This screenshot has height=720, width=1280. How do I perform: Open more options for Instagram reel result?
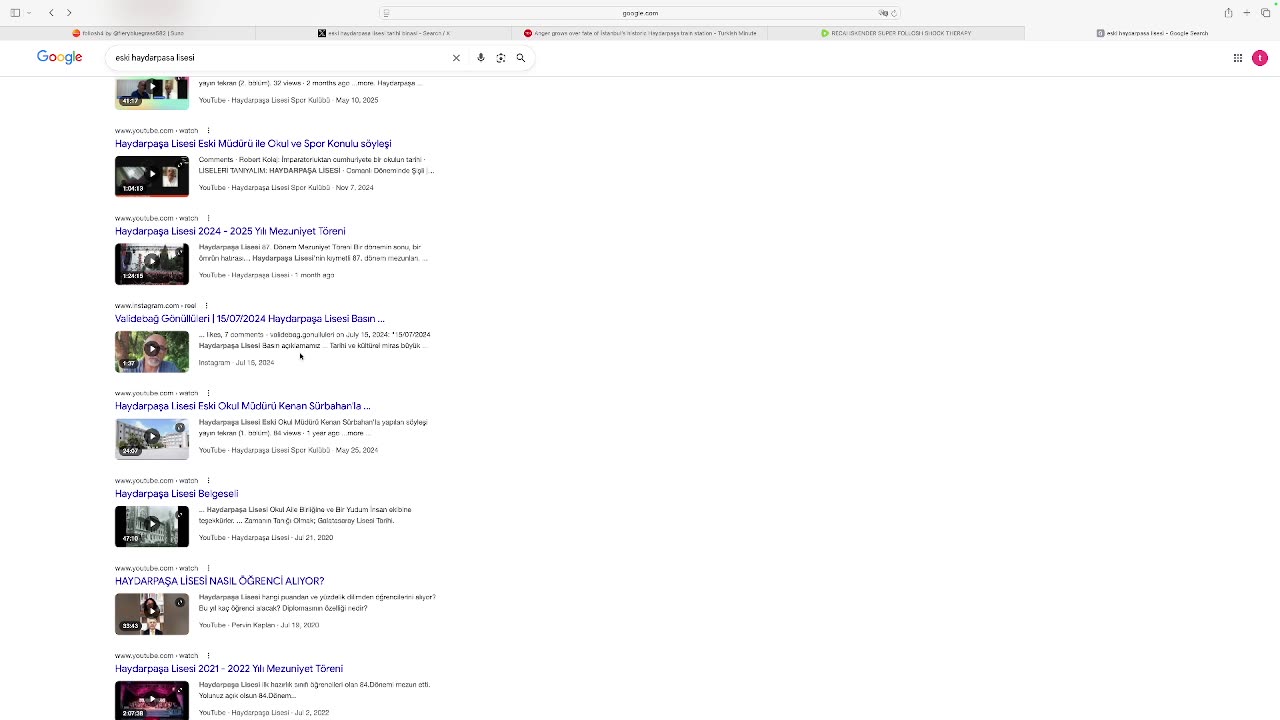206,306
